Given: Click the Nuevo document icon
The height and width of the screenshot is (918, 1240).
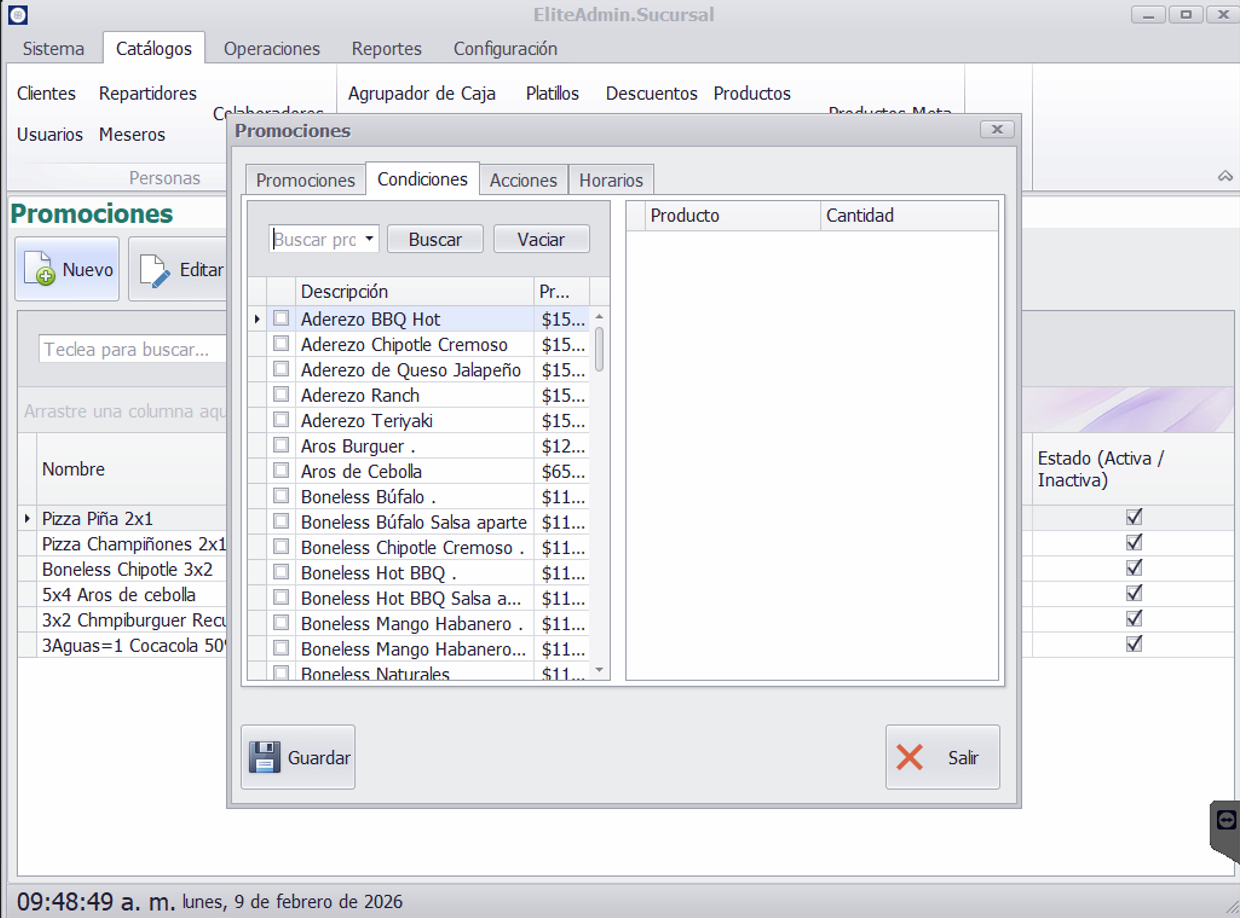Looking at the screenshot, I should pyautogui.click(x=39, y=269).
